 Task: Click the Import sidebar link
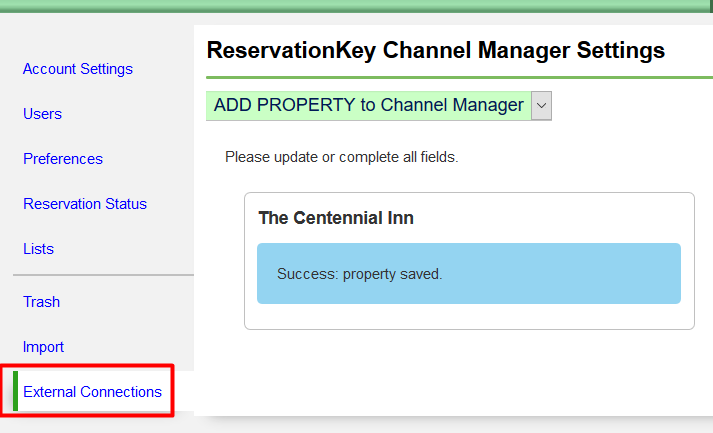43,347
